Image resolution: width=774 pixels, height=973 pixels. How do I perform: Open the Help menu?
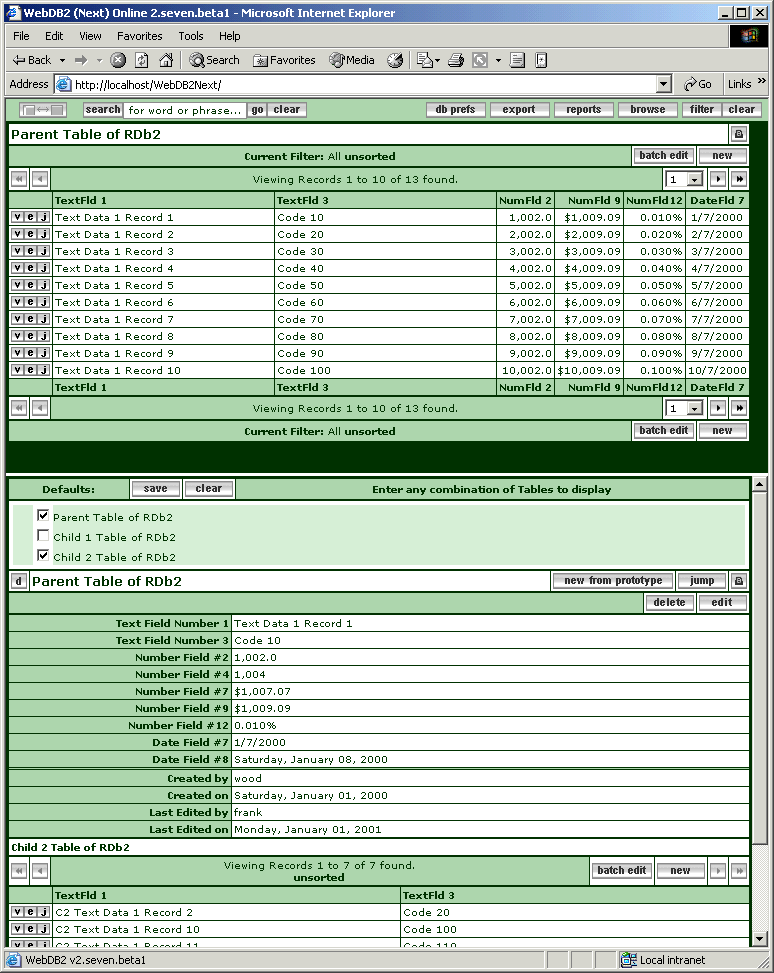point(229,36)
